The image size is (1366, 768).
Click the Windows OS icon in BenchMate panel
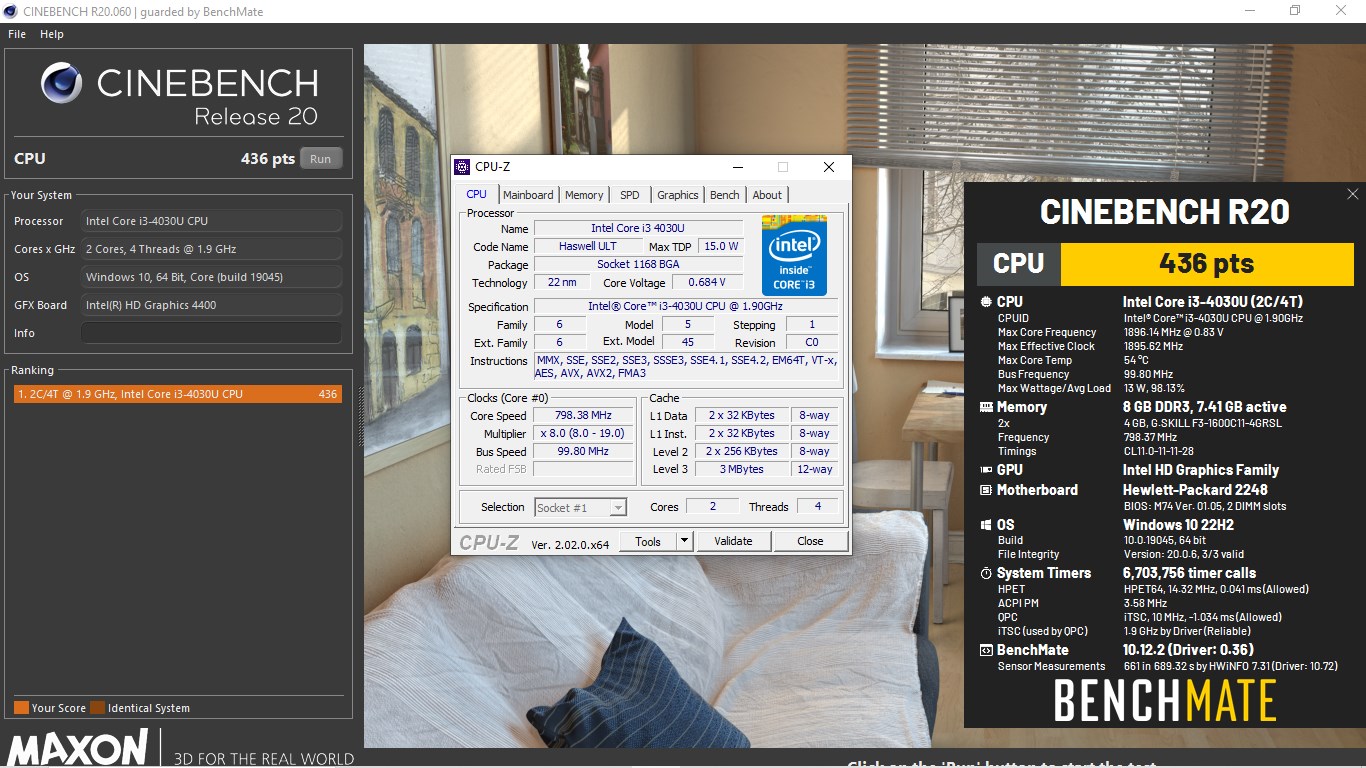tap(986, 525)
